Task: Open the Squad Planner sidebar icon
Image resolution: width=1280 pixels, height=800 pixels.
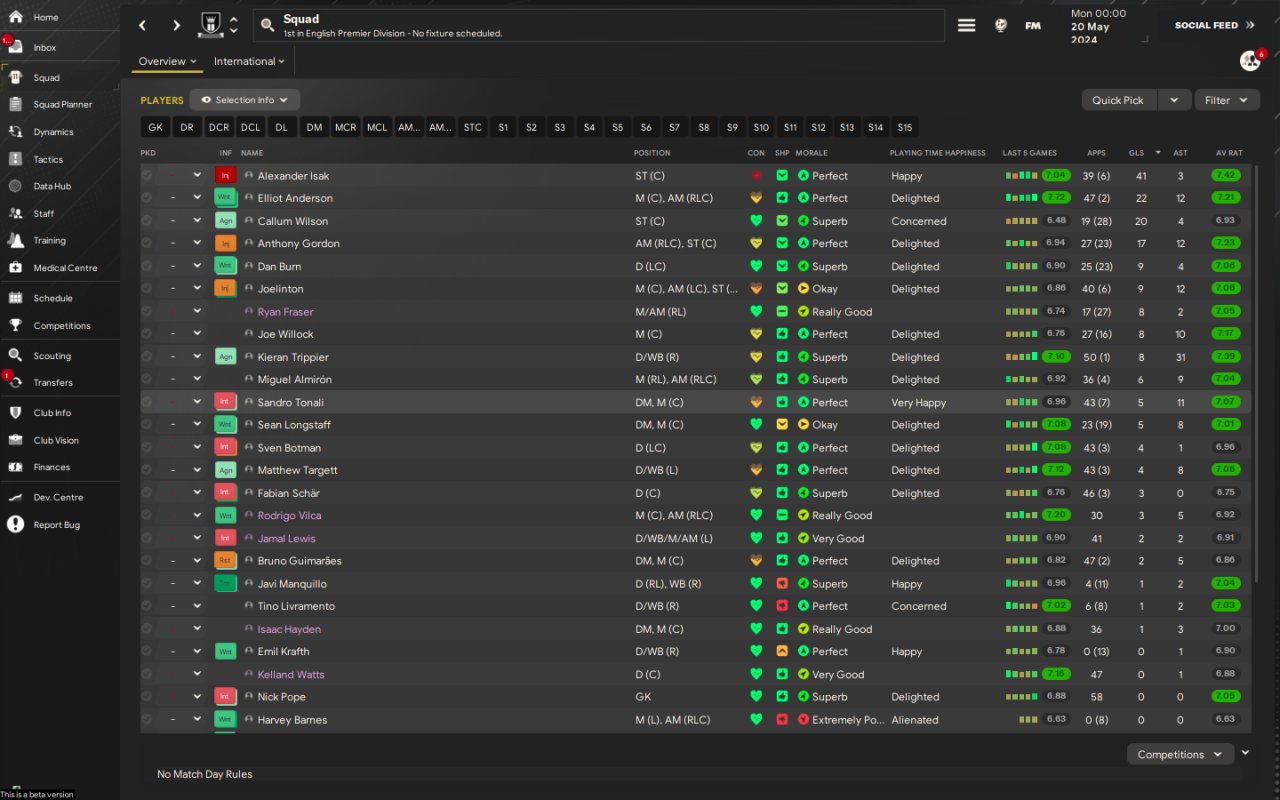Action: click(x=15, y=104)
